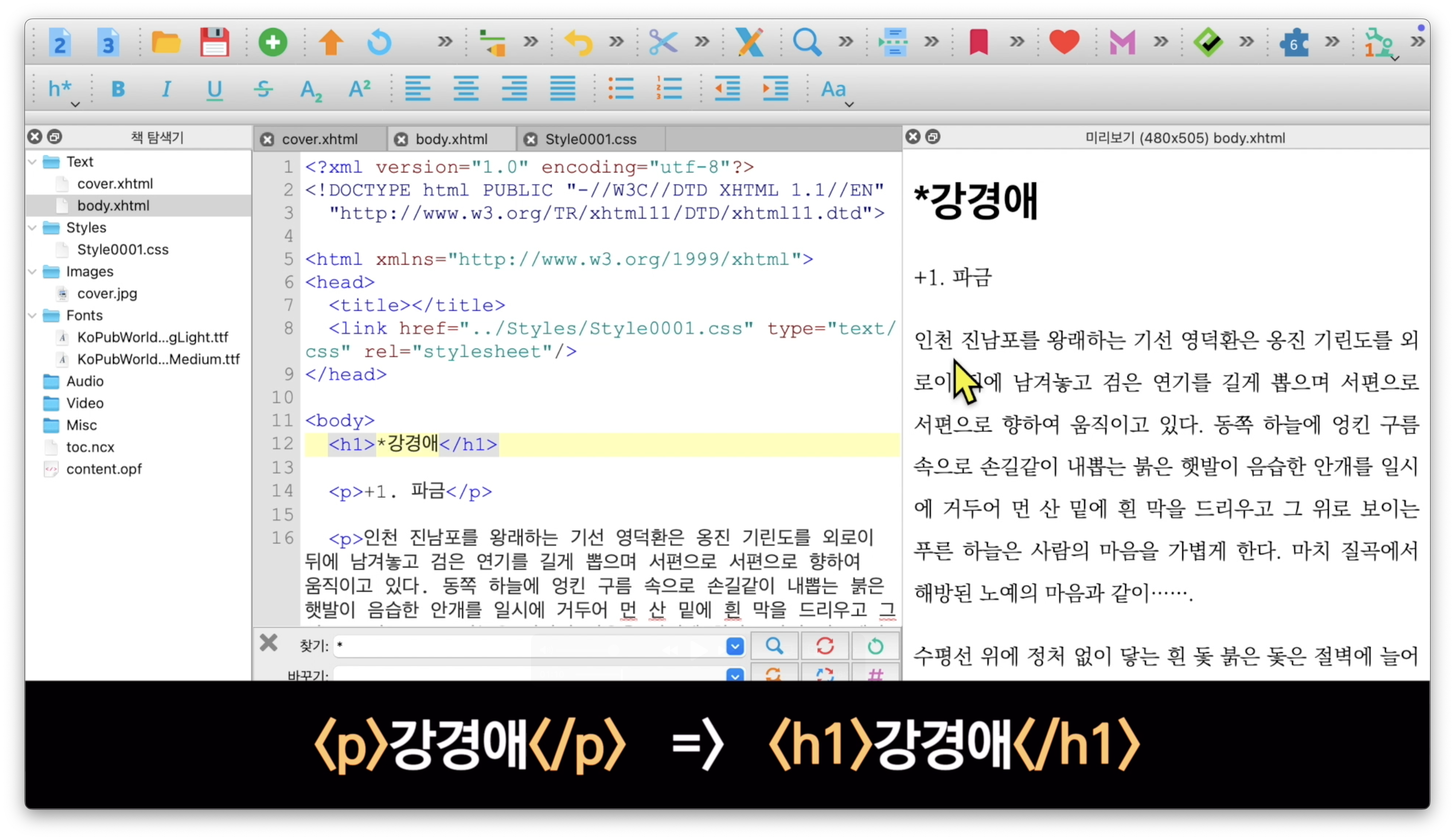The width and height of the screenshot is (1455, 840).
Task: Run the EPUB well-formed check
Action: [x=1208, y=42]
